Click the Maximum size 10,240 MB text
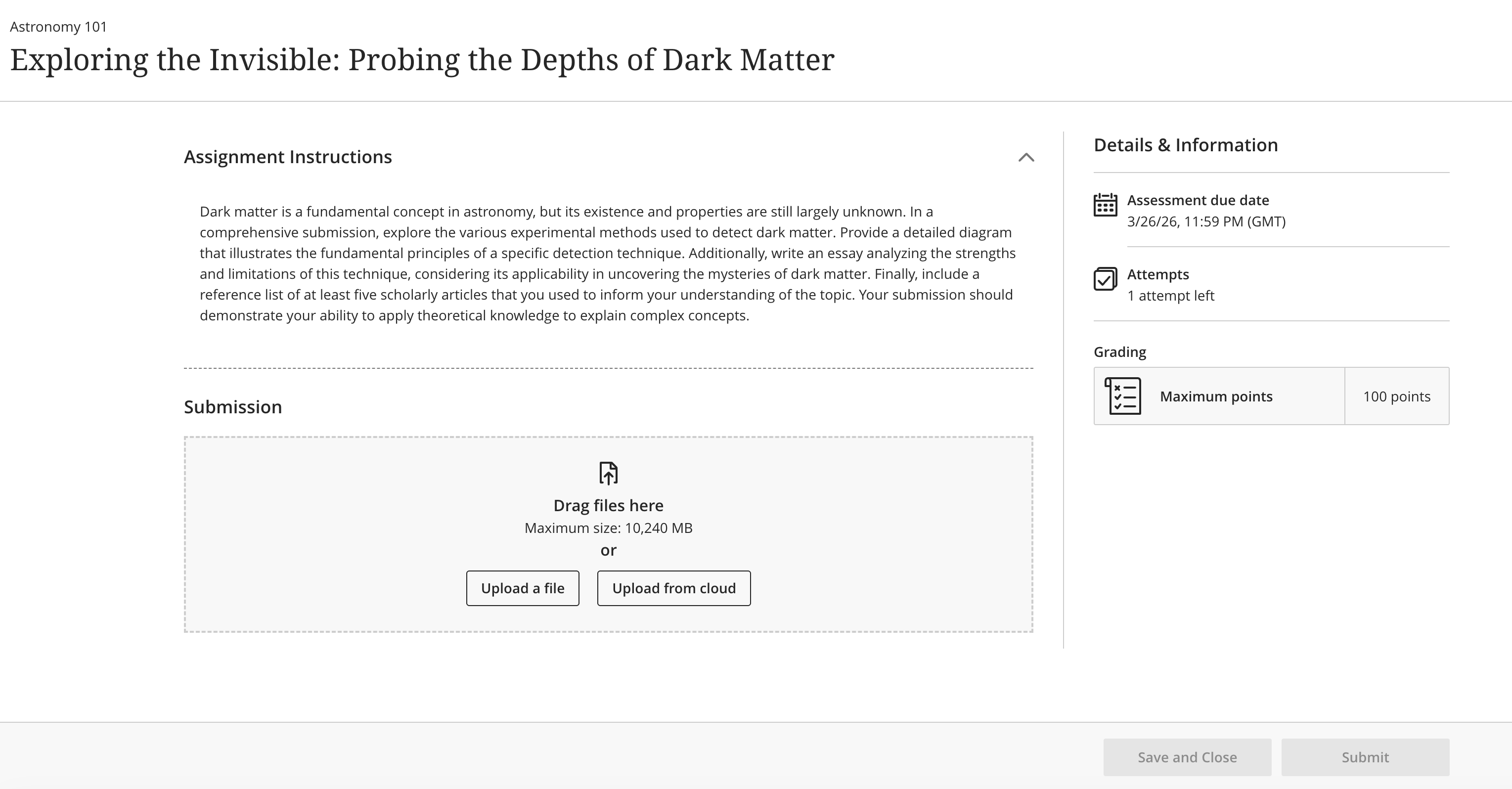 tap(608, 528)
